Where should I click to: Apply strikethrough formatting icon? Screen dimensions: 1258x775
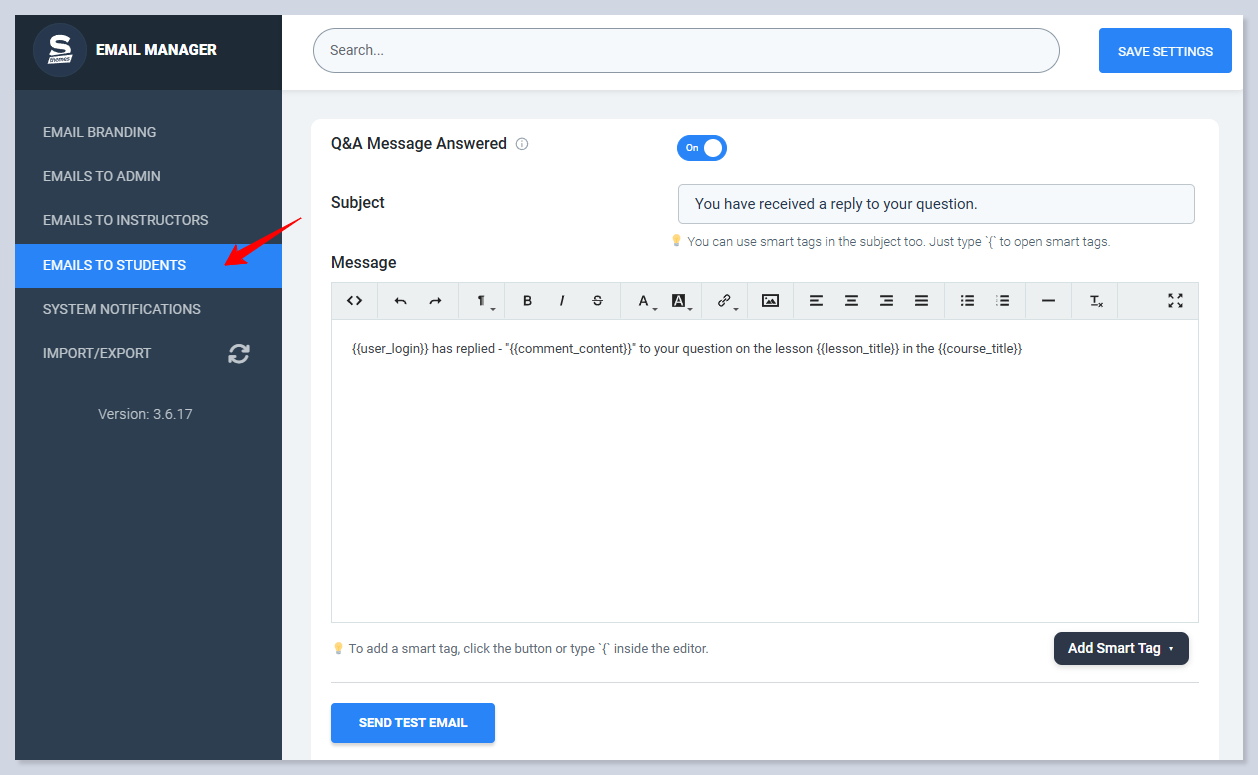(597, 301)
